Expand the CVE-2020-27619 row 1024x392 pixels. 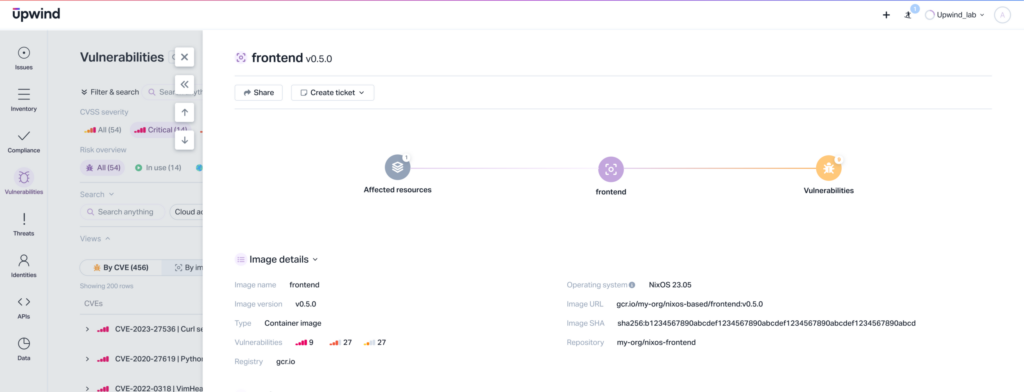point(87,359)
